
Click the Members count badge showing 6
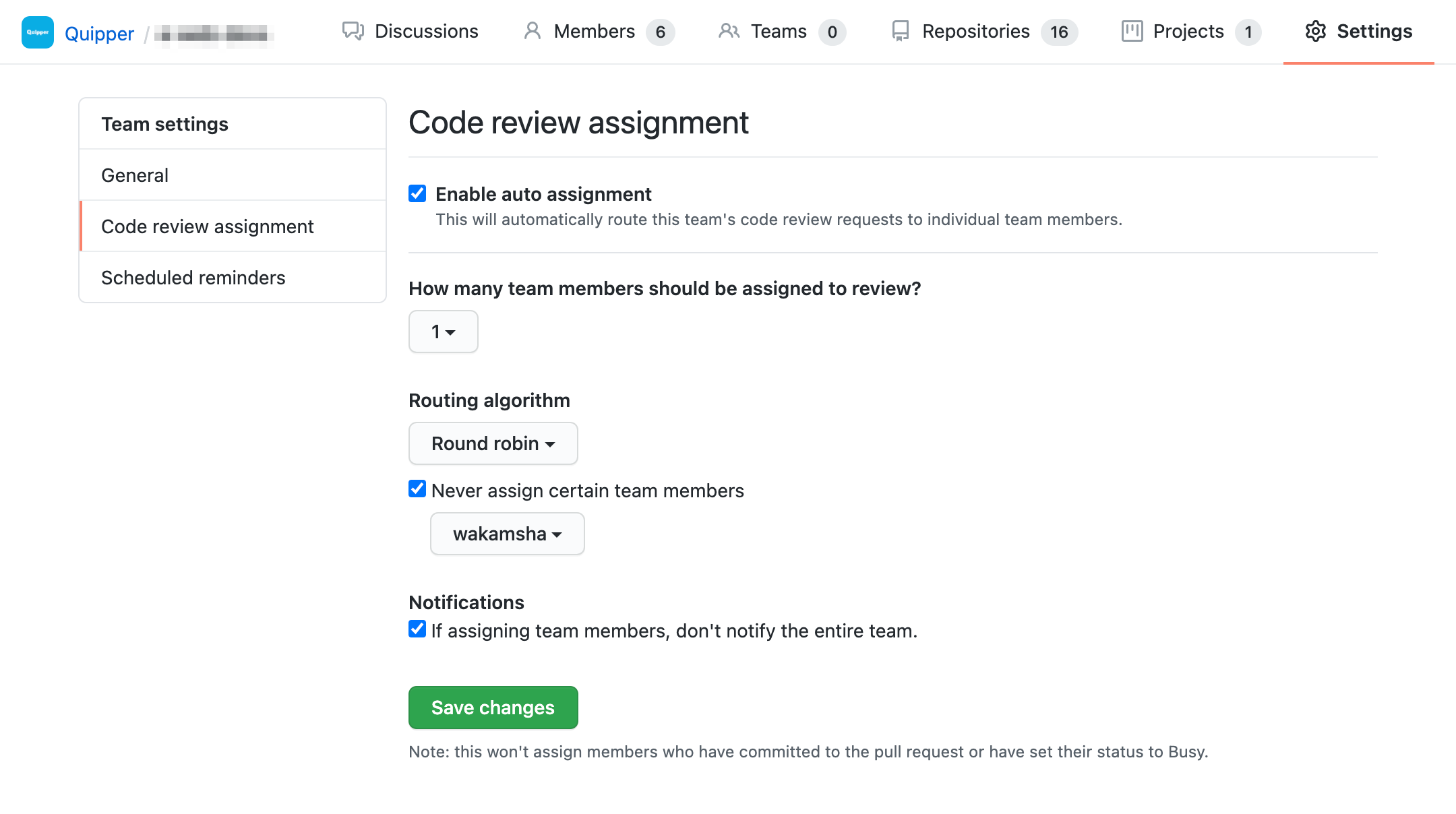[660, 32]
